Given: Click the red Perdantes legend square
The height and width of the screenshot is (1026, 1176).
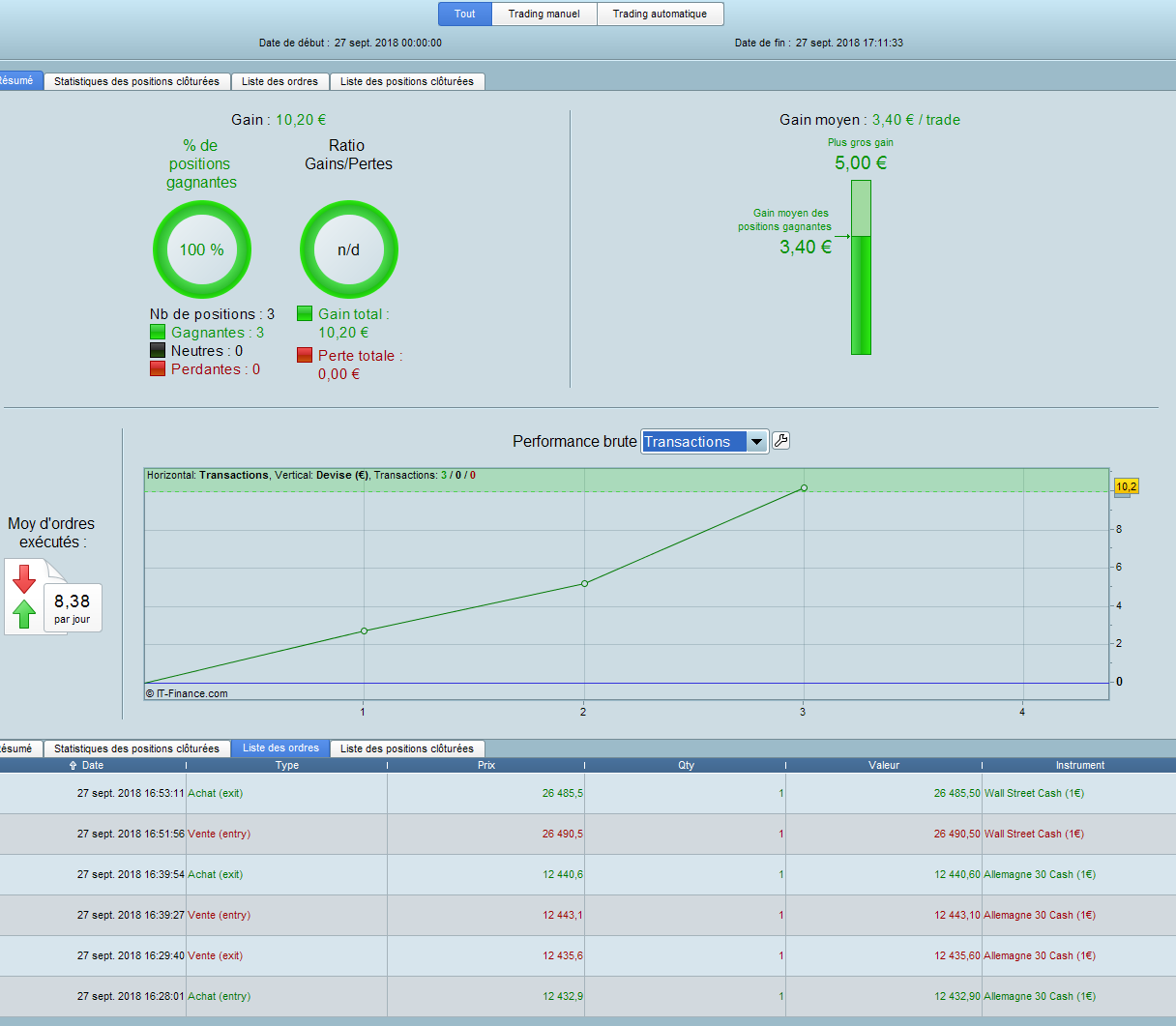Looking at the screenshot, I should [x=158, y=369].
